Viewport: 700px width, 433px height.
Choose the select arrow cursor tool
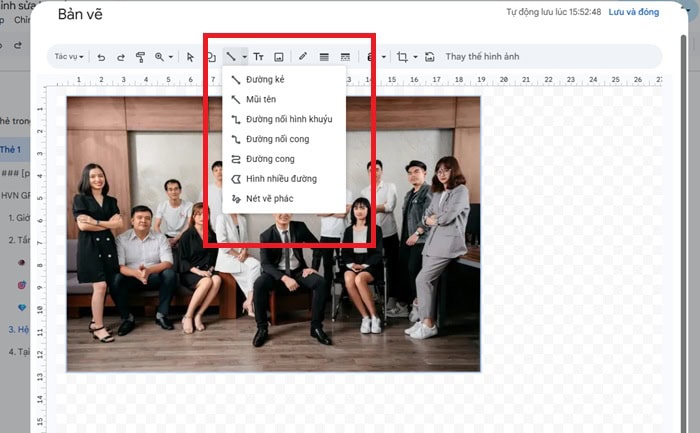191,57
